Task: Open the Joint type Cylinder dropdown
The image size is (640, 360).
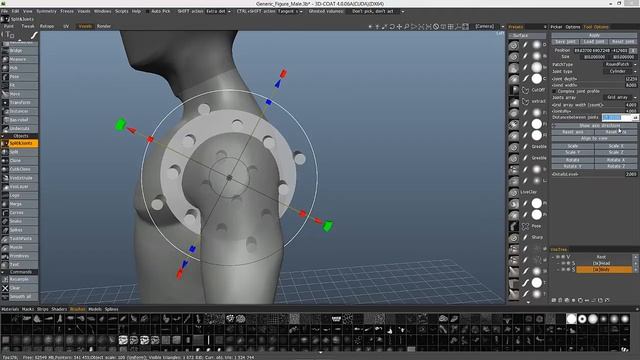Action: coord(620,71)
